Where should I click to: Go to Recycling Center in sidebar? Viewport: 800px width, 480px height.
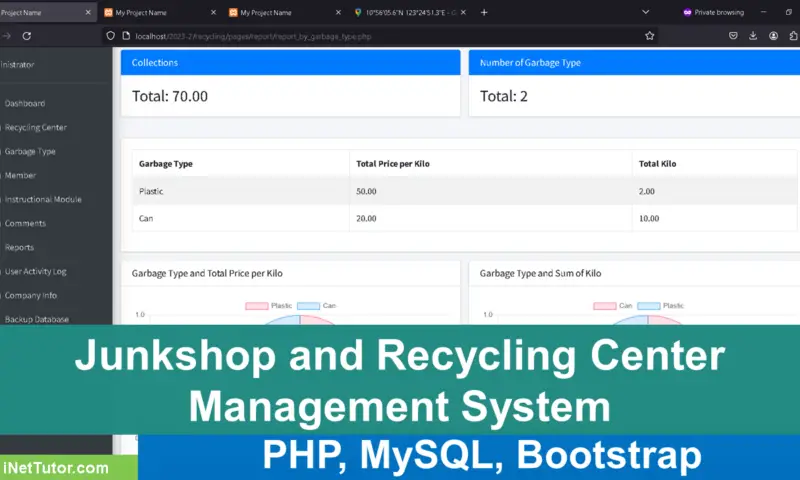point(35,127)
